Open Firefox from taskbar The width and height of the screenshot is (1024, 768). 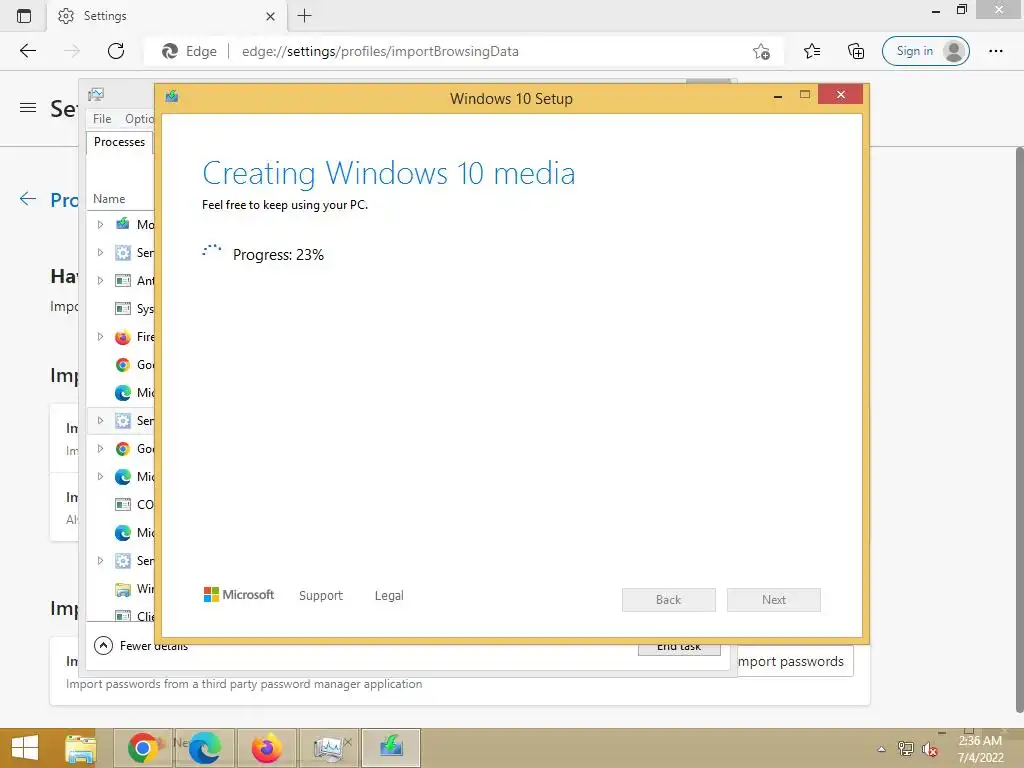pos(266,748)
